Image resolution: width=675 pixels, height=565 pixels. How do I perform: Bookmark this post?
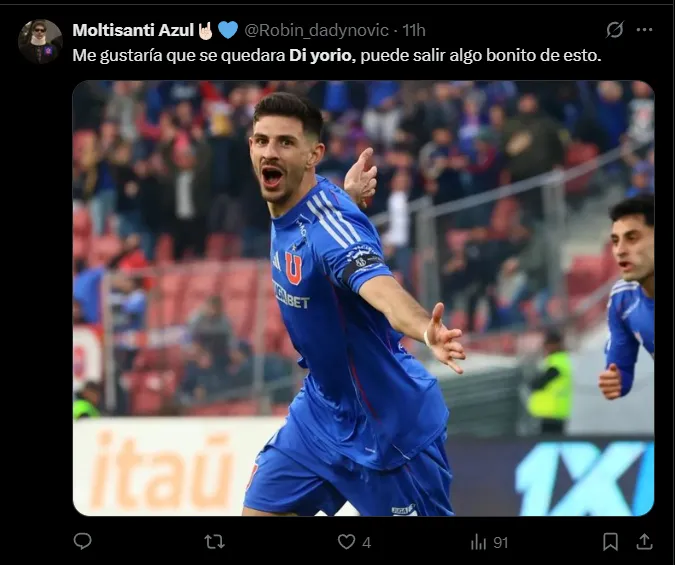(x=610, y=542)
